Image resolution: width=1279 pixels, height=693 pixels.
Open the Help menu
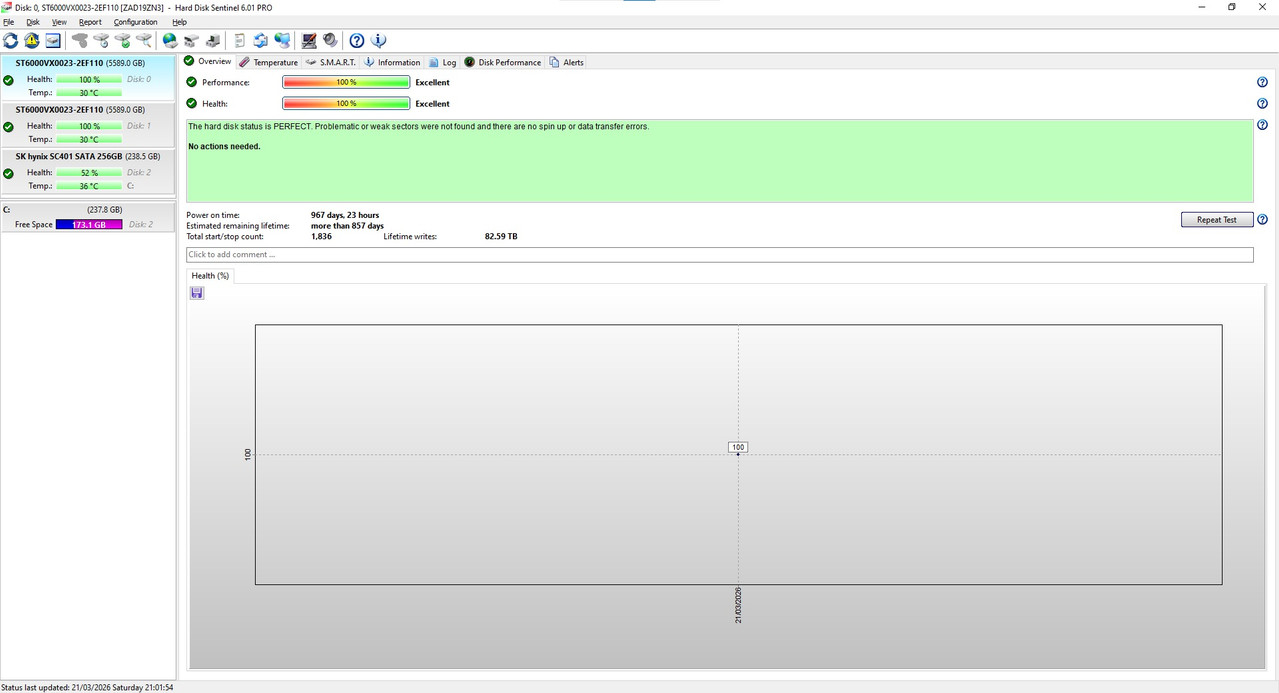click(x=179, y=22)
